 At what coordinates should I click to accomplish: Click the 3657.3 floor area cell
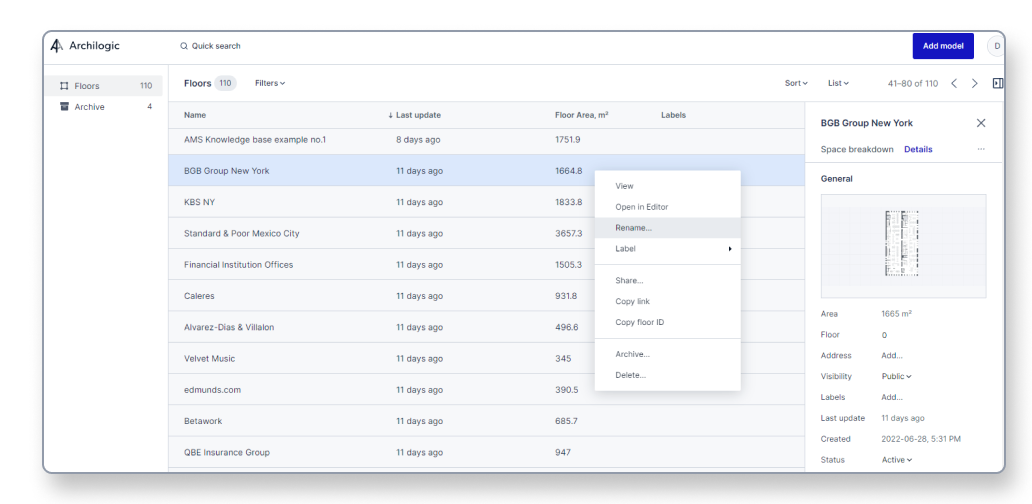[x=569, y=234]
